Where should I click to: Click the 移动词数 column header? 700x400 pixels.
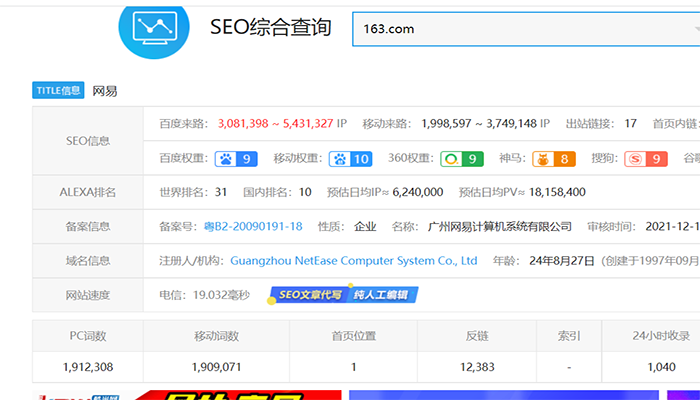217,336
